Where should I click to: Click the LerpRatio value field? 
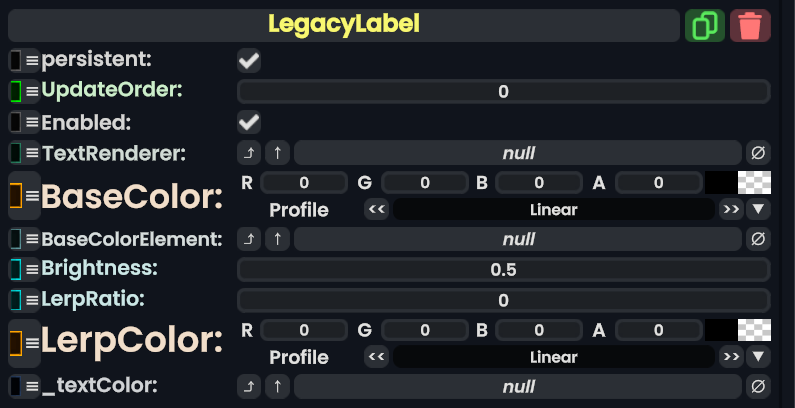click(503, 300)
